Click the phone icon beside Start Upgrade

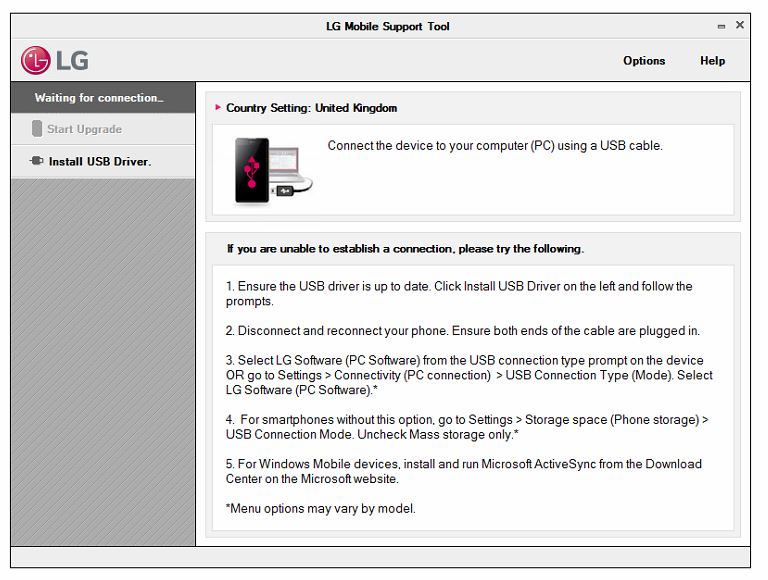point(37,129)
